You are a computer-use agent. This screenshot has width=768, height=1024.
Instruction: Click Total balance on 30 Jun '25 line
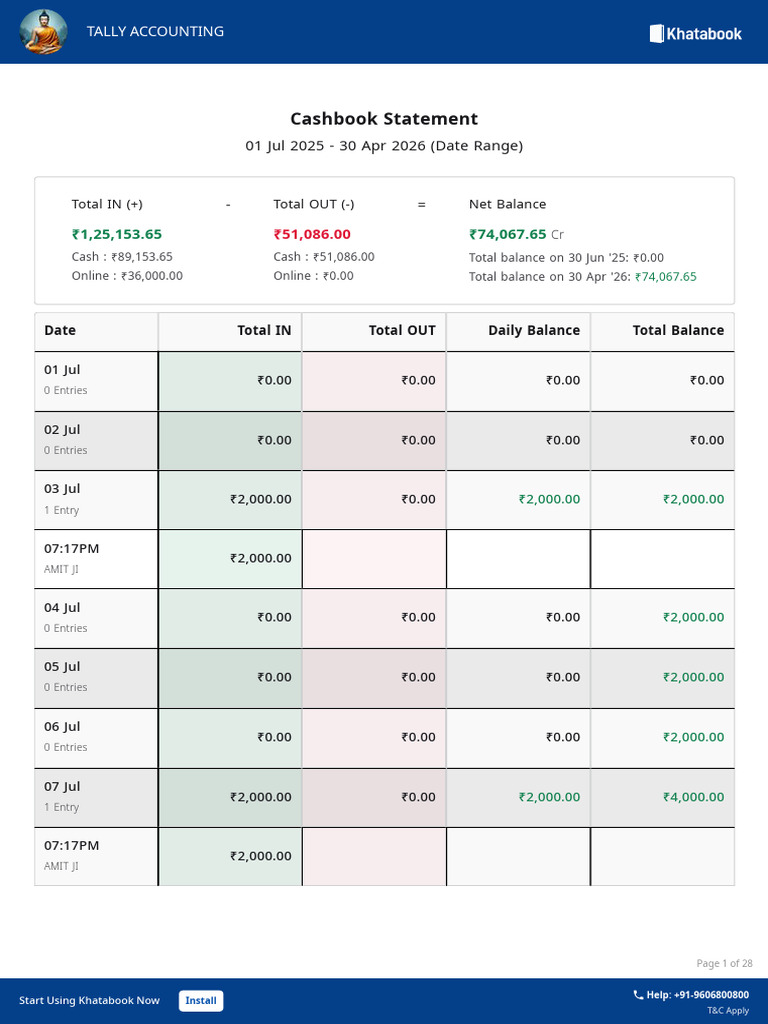pyautogui.click(x=566, y=257)
